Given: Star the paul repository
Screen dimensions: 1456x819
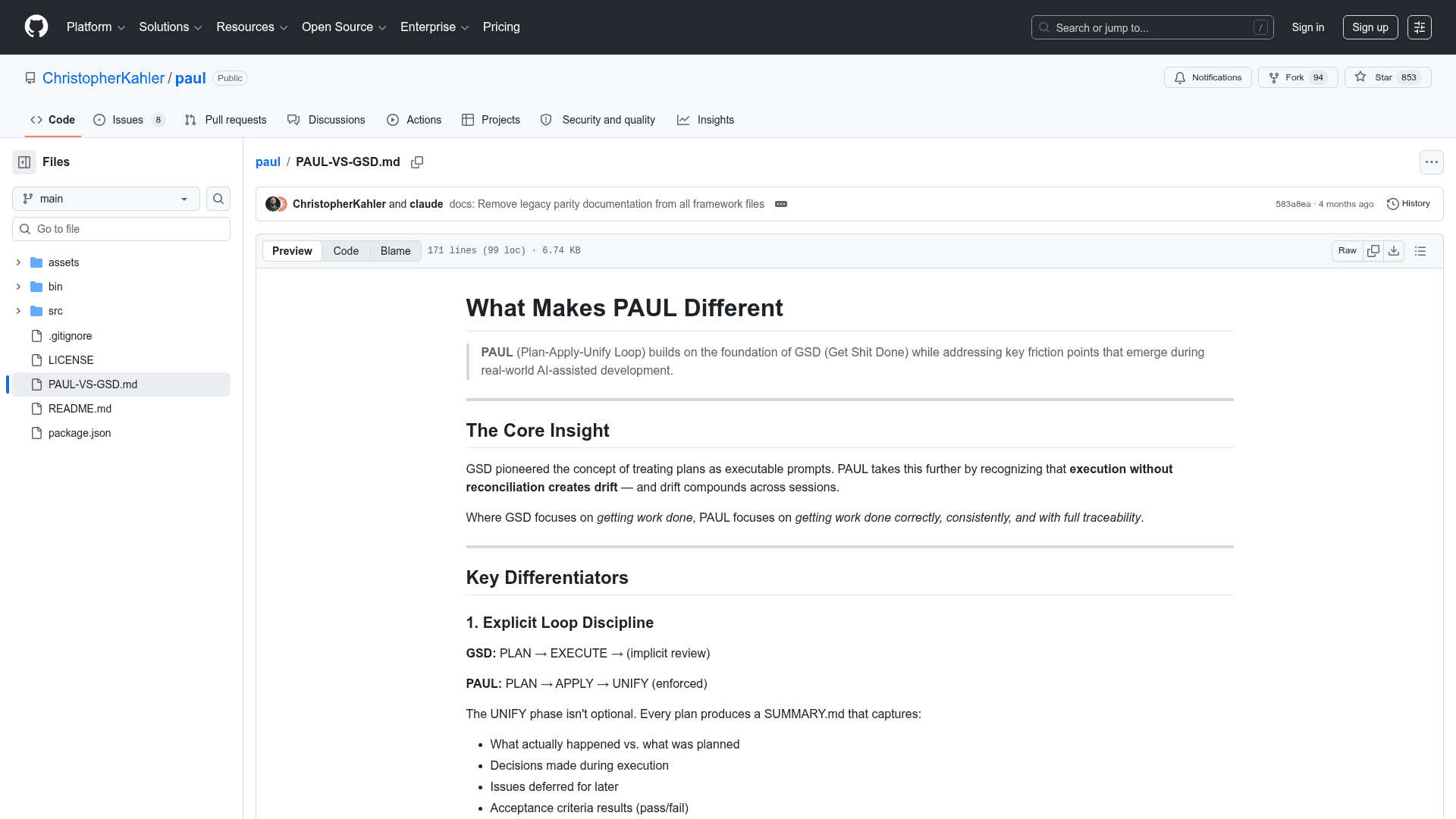Looking at the screenshot, I should 1388,77.
